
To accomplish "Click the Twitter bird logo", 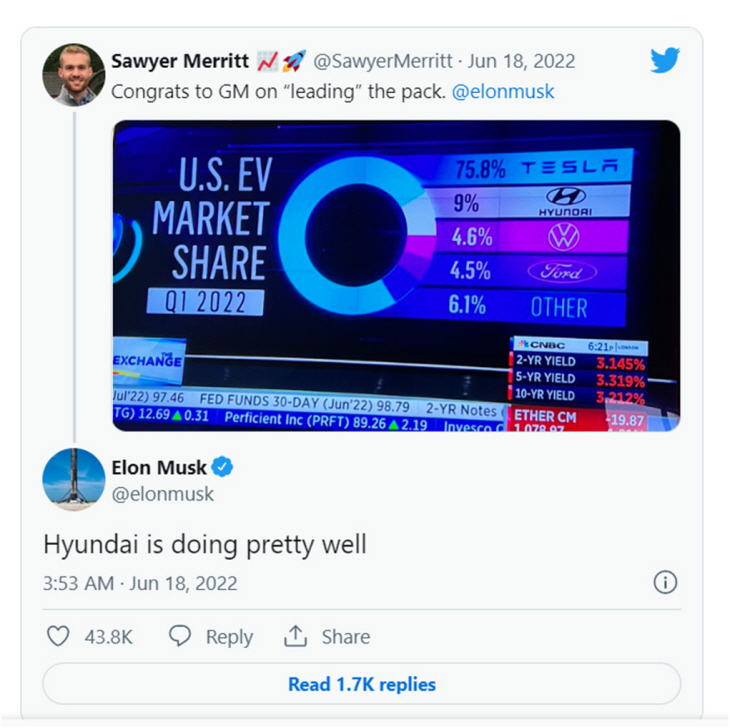I will tap(665, 61).
